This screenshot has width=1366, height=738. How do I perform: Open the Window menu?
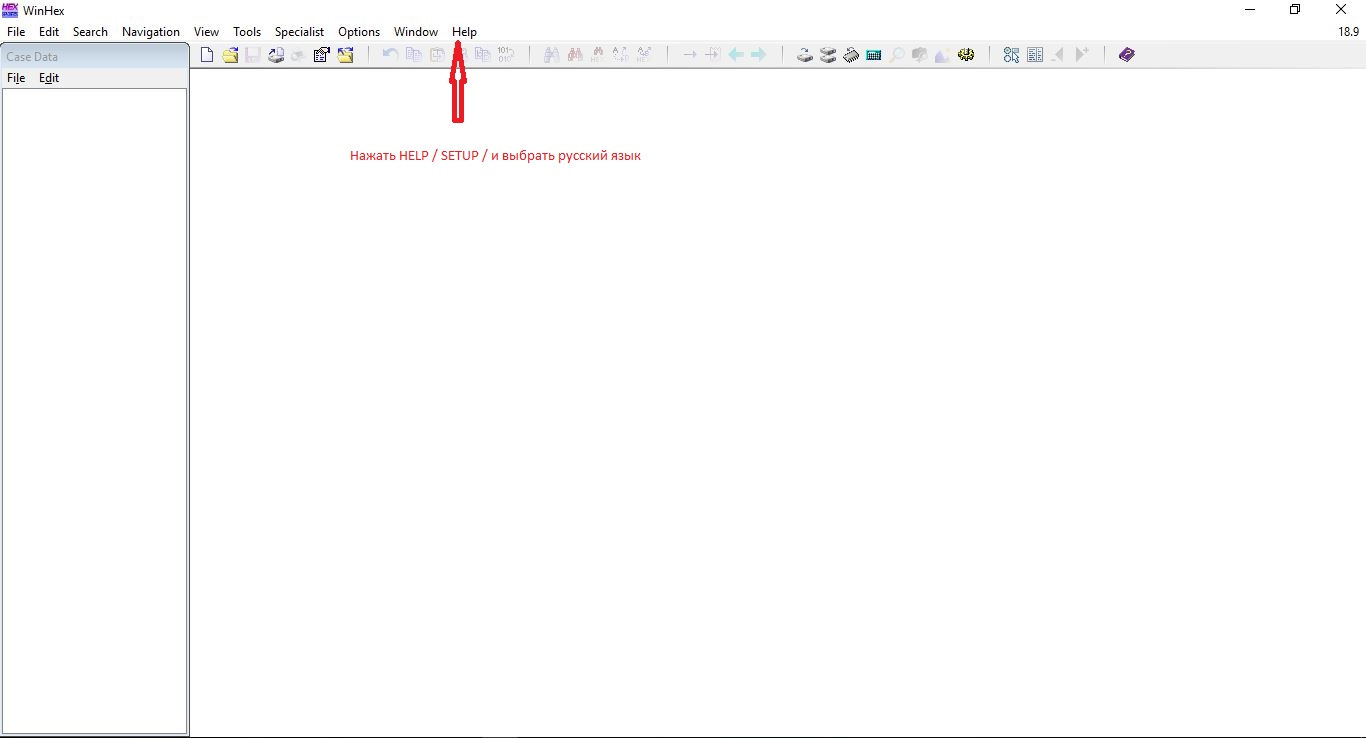pos(416,32)
